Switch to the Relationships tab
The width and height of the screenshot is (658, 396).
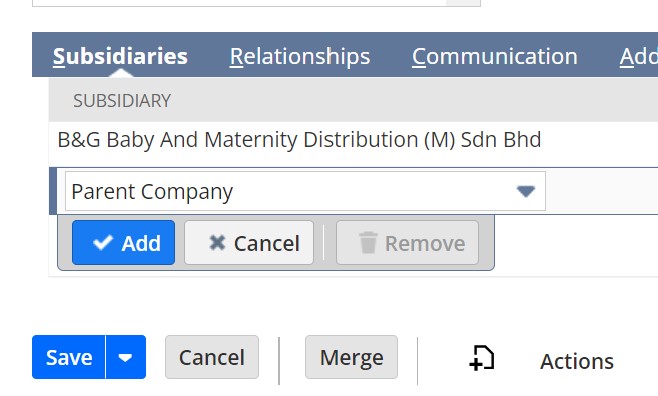(300, 56)
